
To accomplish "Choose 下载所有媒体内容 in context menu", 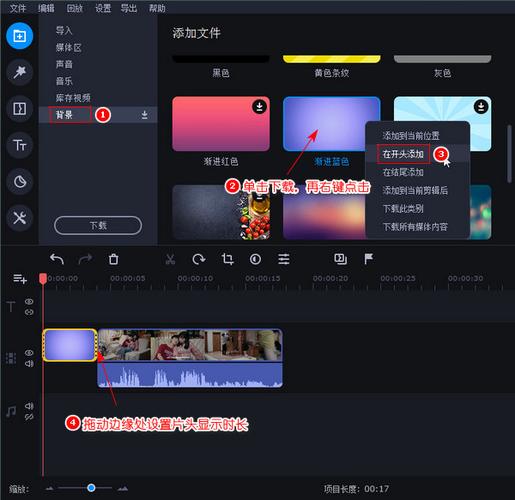I will click(x=418, y=227).
